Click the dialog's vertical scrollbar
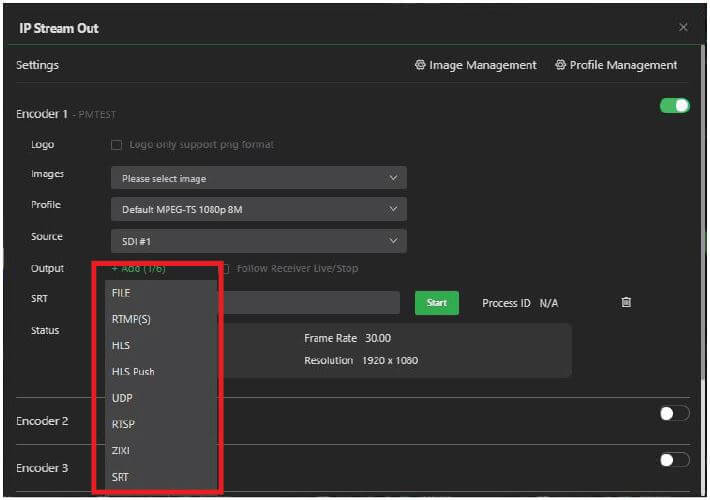Viewport: 710px width, 500px height. [703, 213]
